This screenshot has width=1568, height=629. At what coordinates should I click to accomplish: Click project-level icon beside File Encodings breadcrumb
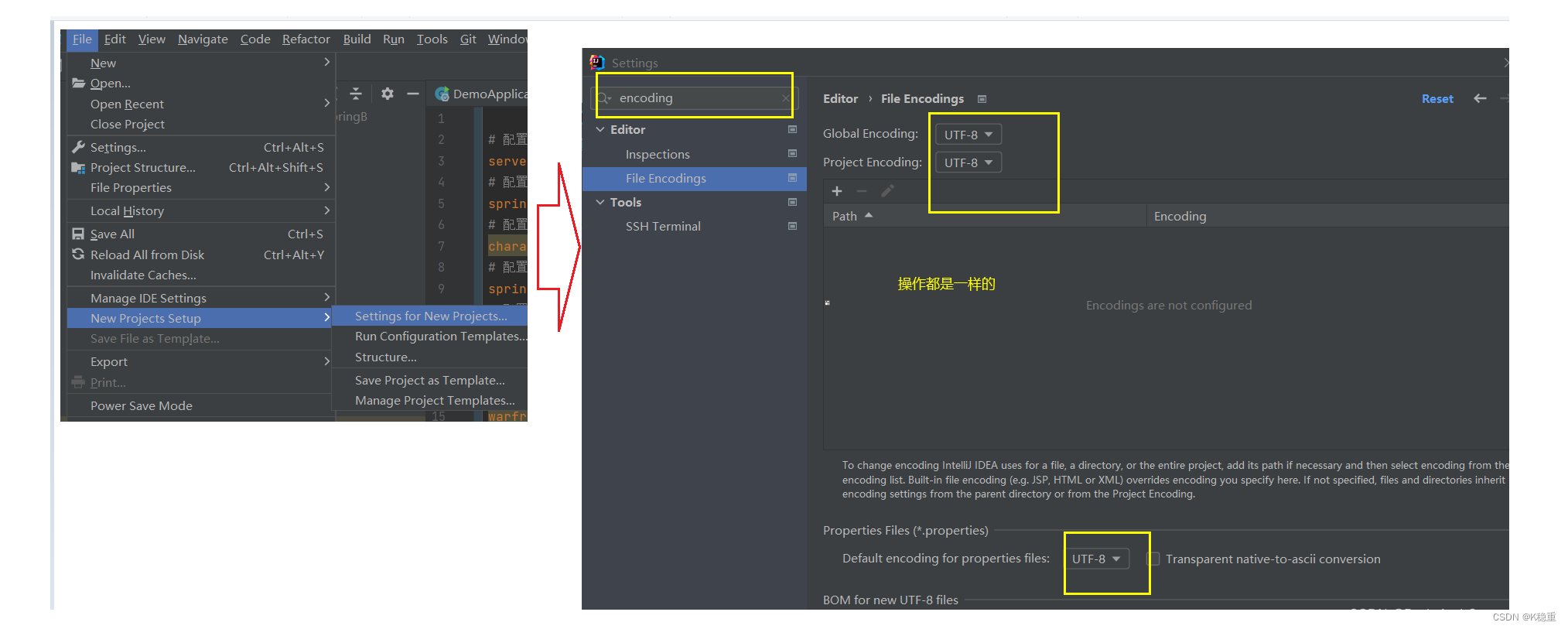(x=982, y=99)
